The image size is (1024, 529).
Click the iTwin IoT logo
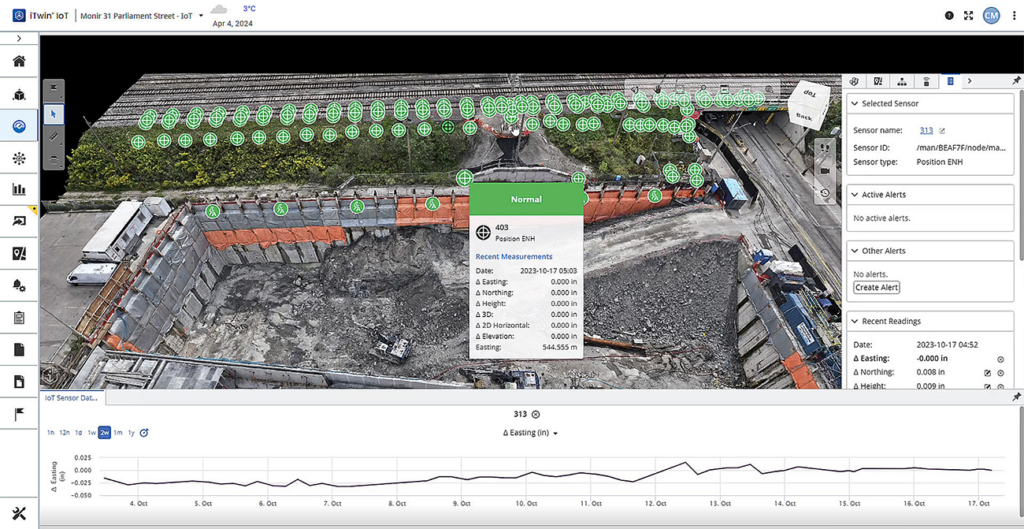40,15
